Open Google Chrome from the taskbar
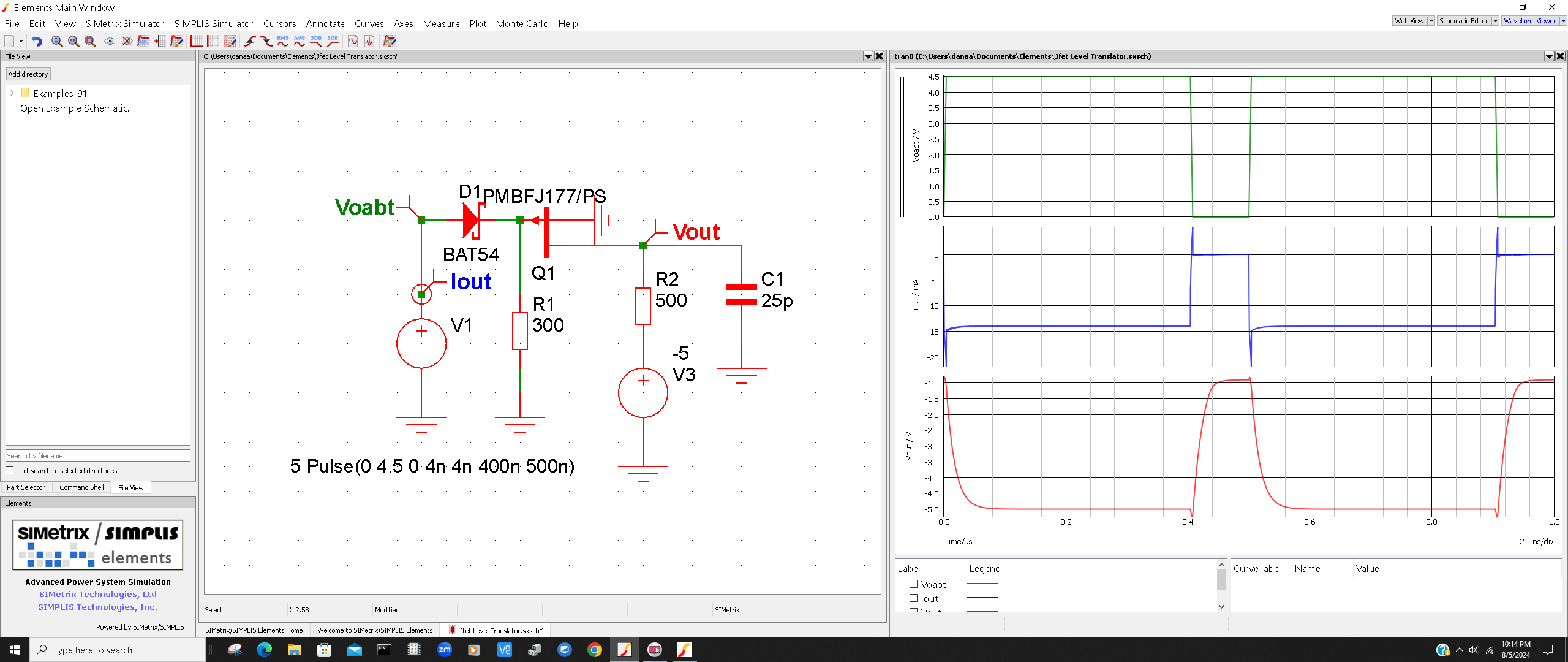The image size is (1568, 662). click(x=594, y=650)
